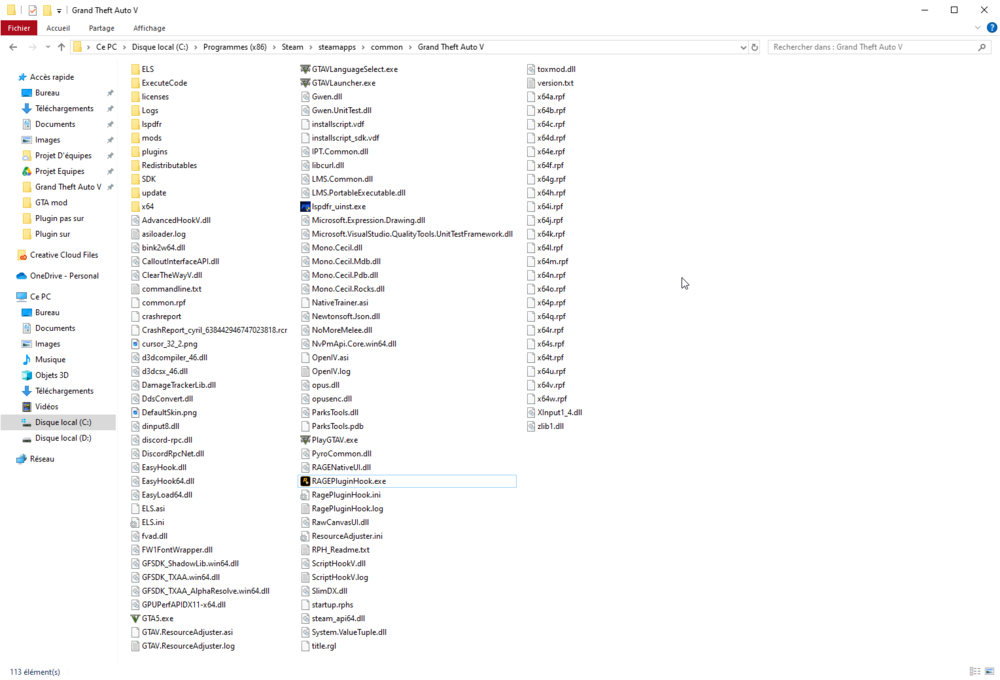Click properties icon in quick access toolbar
The height and width of the screenshot is (680, 1000).
click(33, 10)
